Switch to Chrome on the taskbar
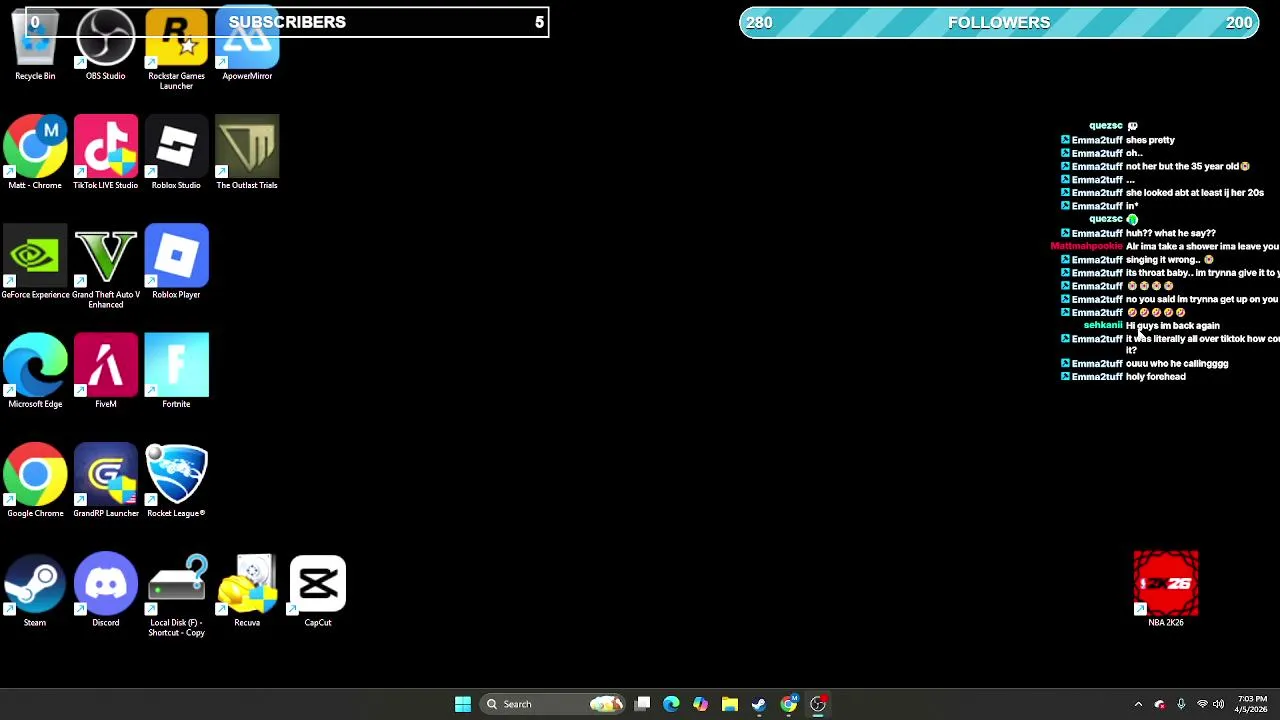This screenshot has height=720, width=1280. point(789,704)
